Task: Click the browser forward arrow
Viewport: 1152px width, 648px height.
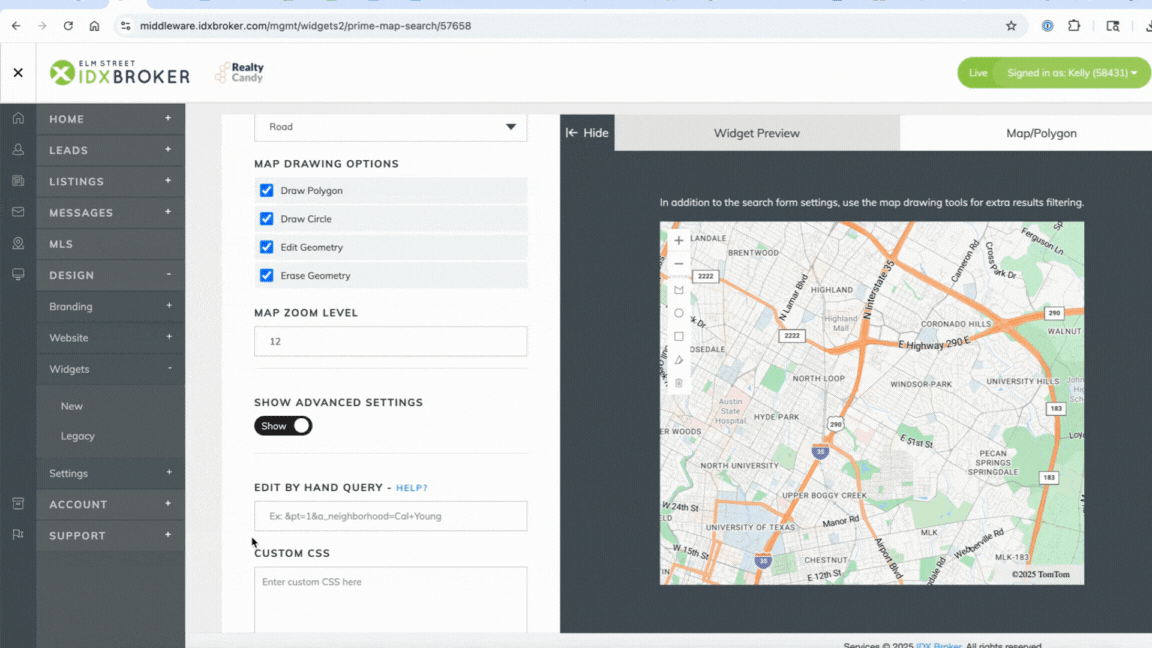Action: click(x=42, y=26)
